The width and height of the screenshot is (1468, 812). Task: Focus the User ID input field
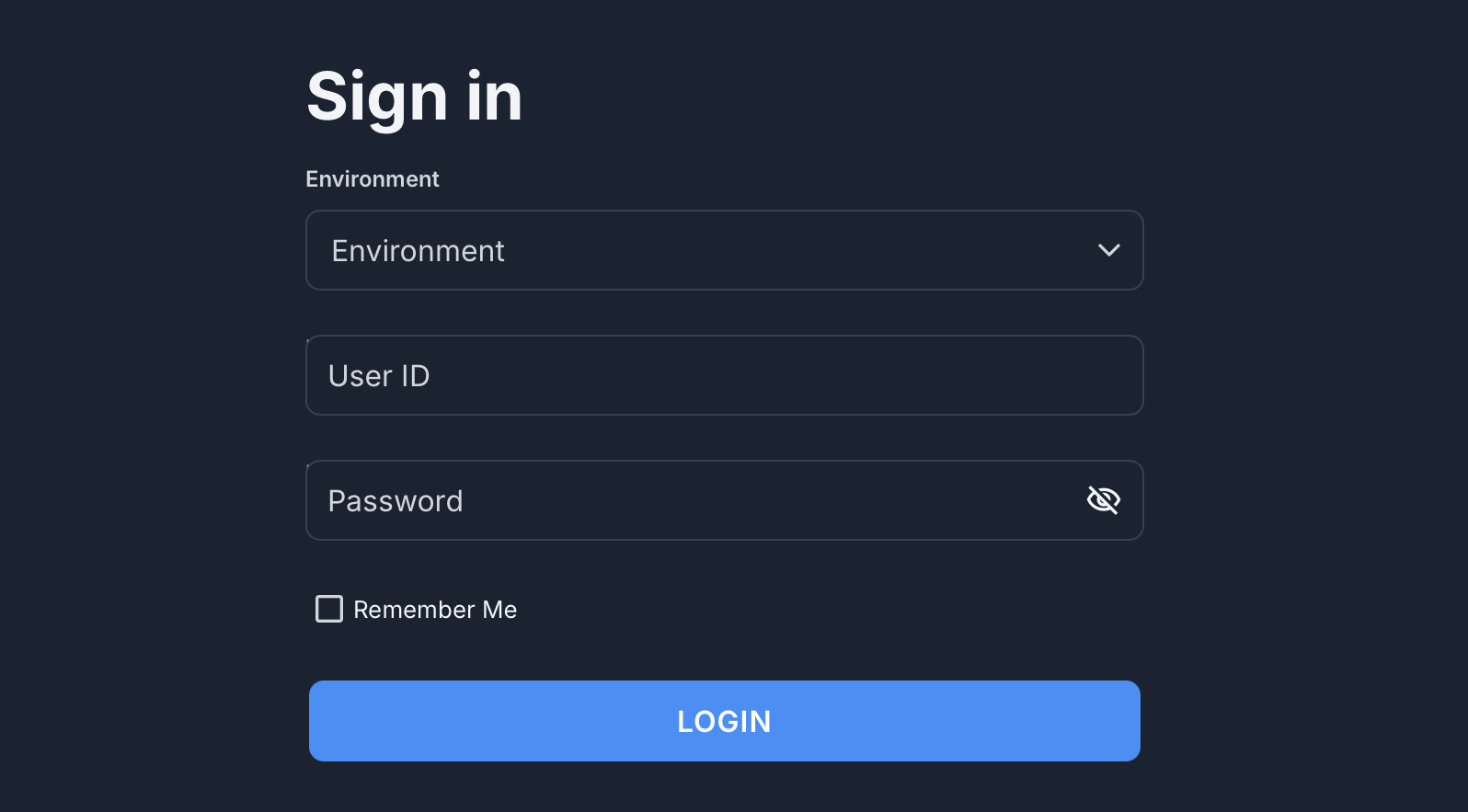pyautogui.click(x=725, y=375)
